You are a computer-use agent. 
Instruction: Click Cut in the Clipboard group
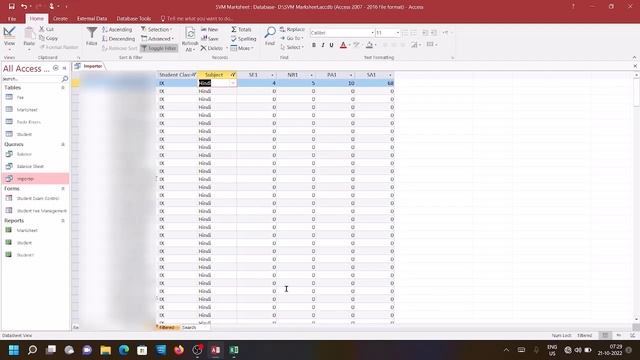click(46, 29)
